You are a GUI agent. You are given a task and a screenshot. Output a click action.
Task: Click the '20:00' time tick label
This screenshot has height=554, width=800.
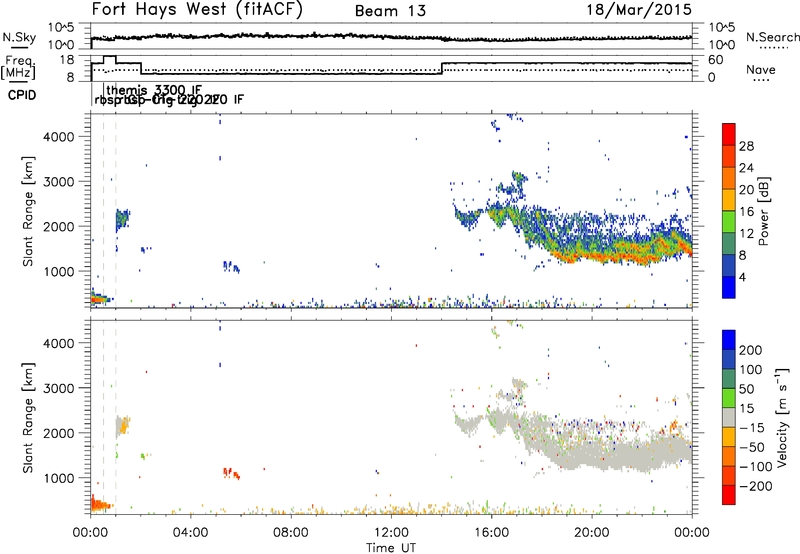tap(592, 533)
